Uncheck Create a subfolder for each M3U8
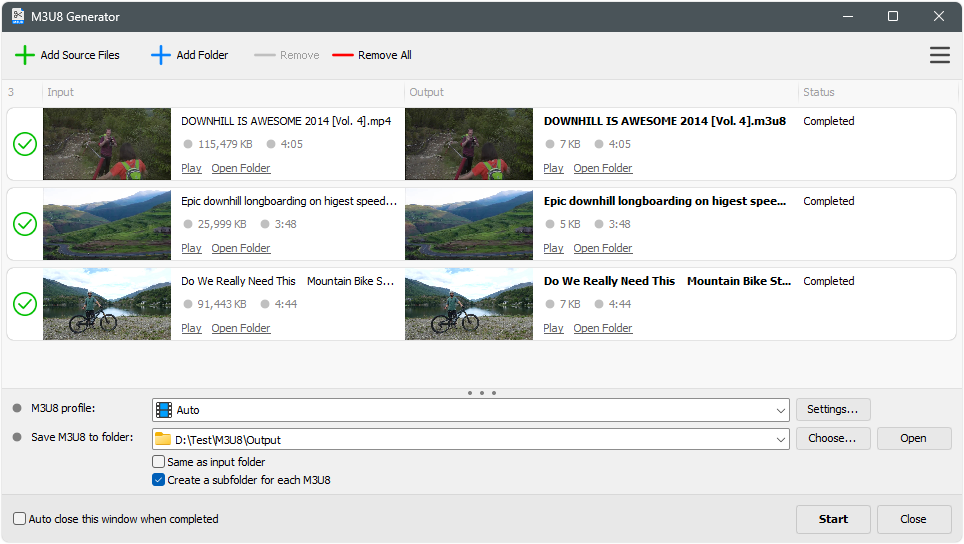 coord(158,480)
